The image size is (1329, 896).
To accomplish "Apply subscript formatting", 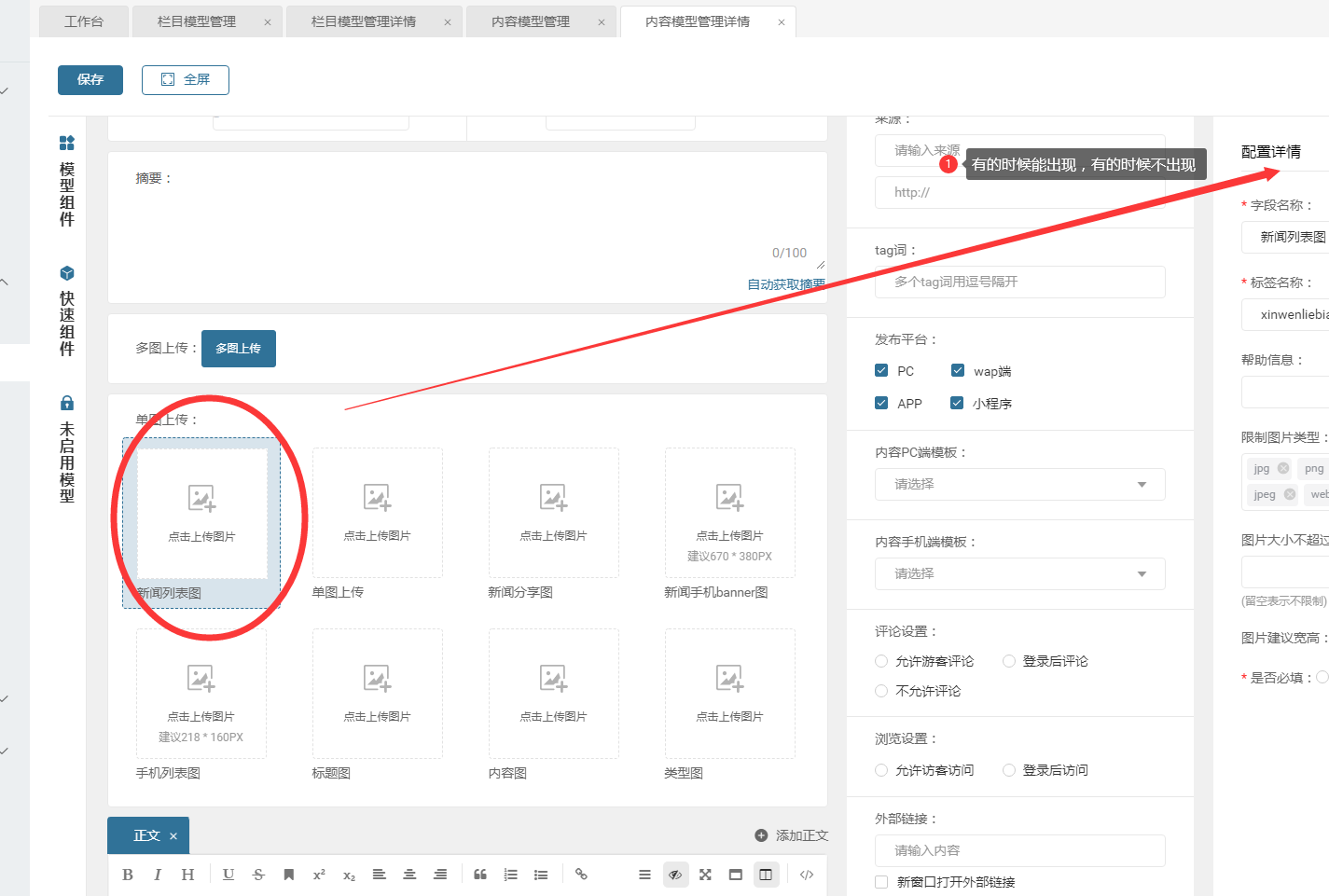I will (349, 875).
